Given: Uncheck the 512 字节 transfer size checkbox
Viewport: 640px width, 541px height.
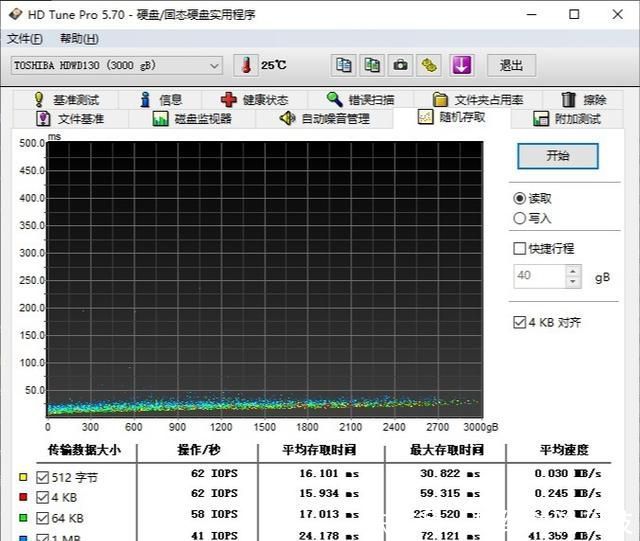Looking at the screenshot, I should point(42,477).
